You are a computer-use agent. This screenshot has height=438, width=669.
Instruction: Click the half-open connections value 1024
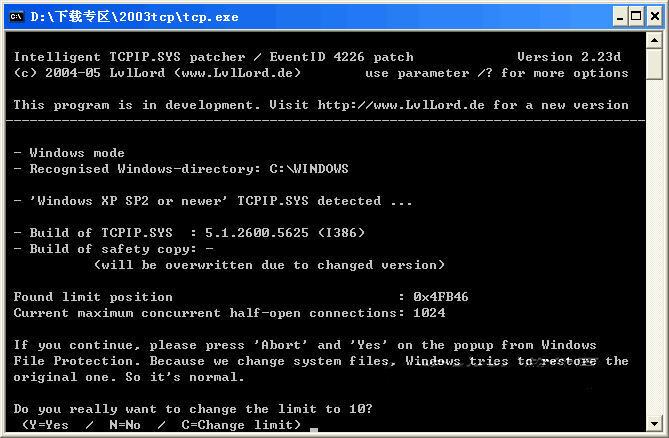(429, 313)
